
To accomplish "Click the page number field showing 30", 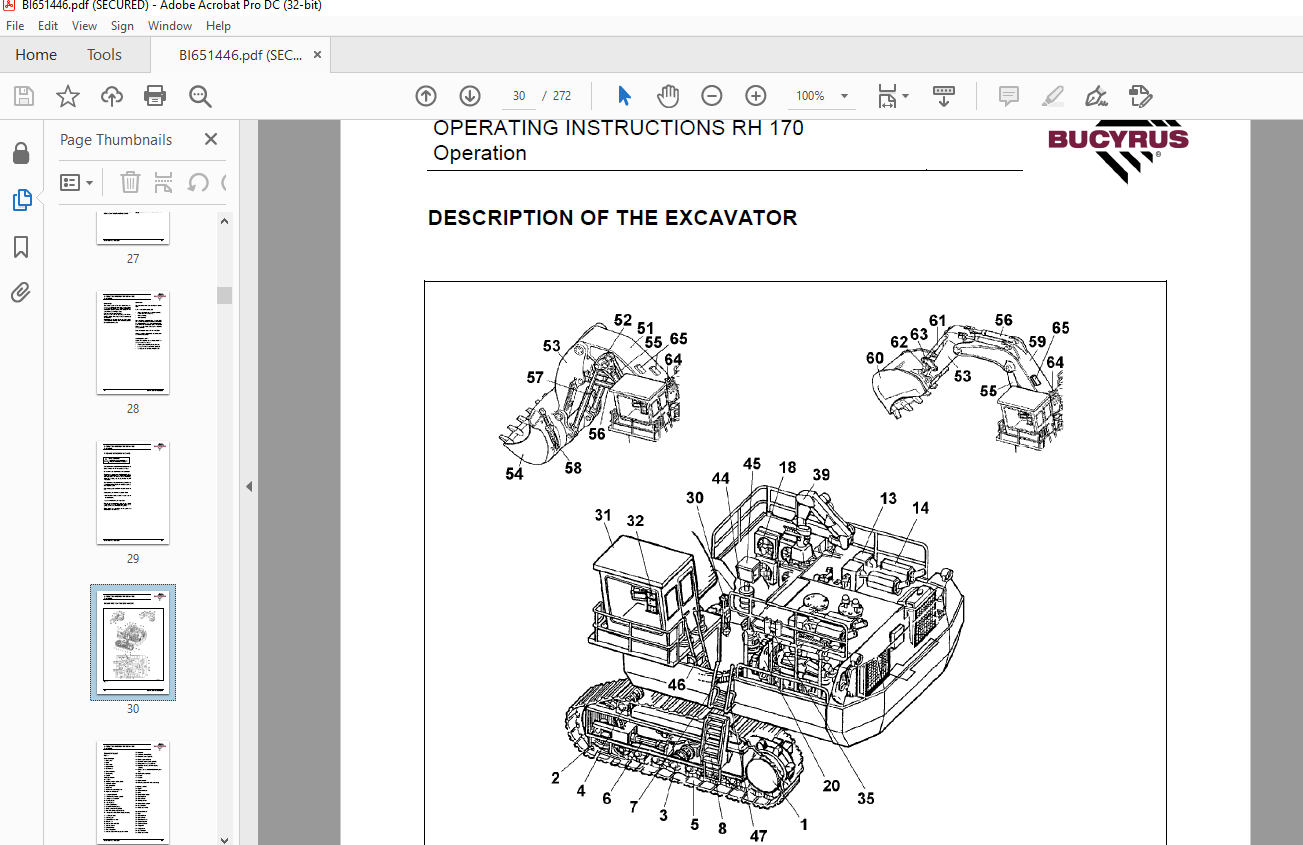I will pyautogui.click(x=519, y=96).
